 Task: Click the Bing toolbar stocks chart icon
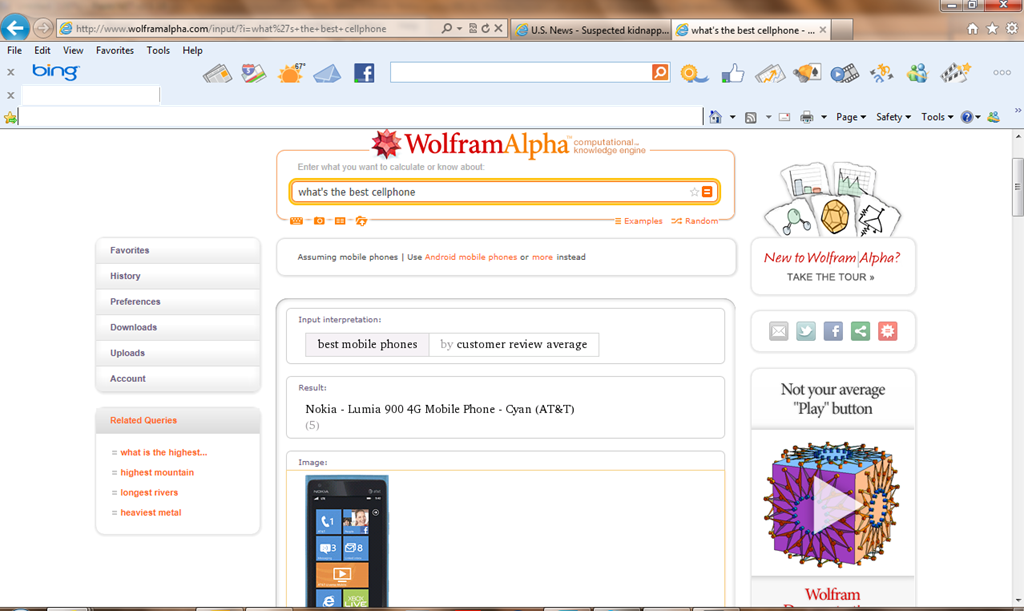coord(769,73)
